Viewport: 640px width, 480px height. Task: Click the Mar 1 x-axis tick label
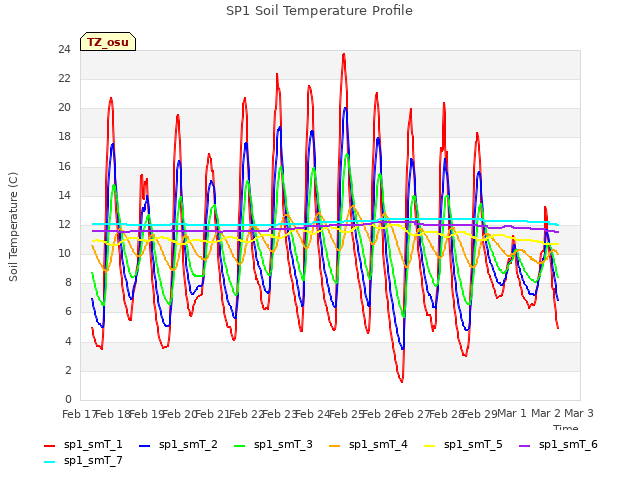(512, 413)
